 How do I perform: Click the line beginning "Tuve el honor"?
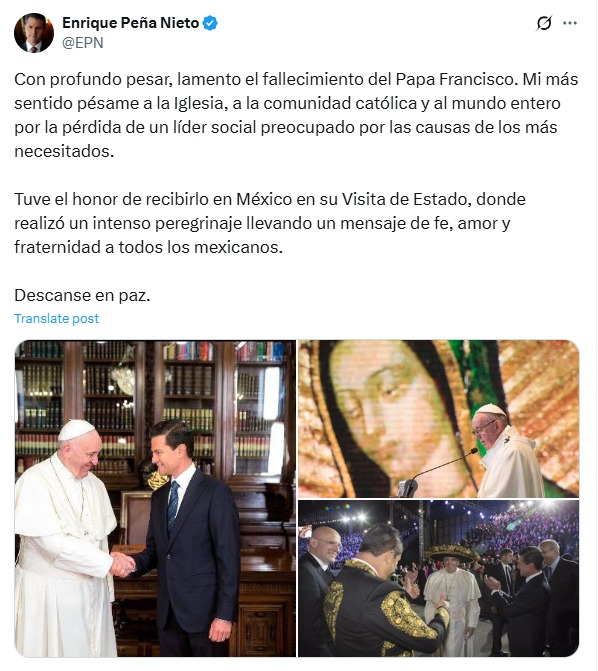pos(270,199)
